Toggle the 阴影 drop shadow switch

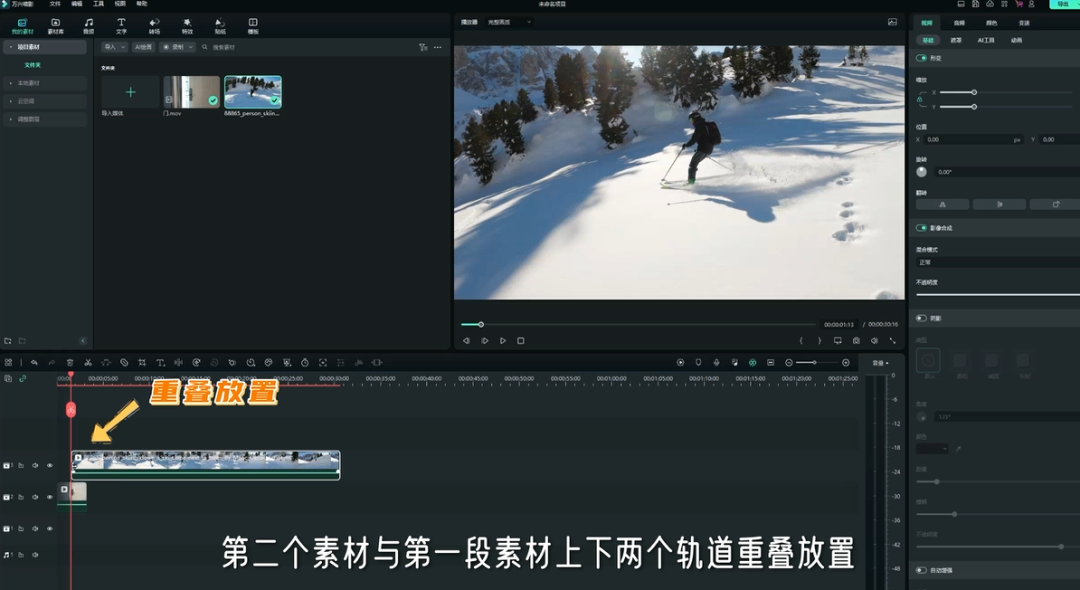[921, 318]
